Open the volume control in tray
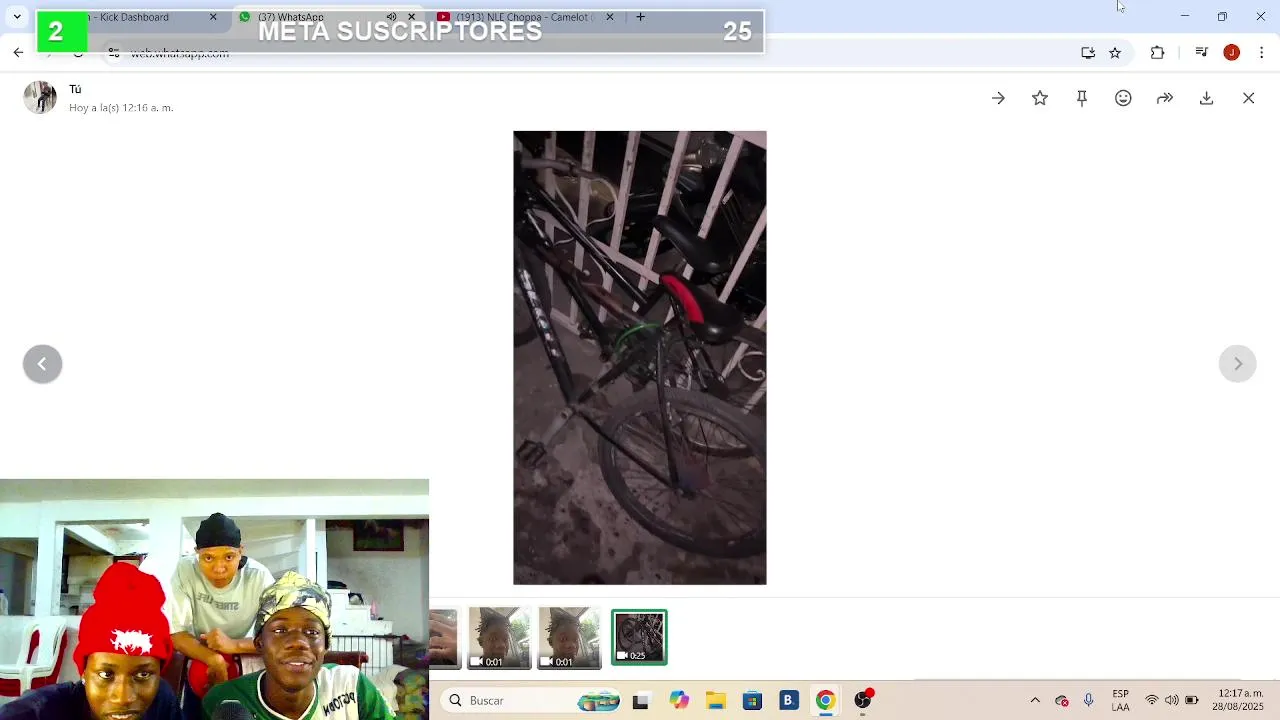Screen dimensions: 1280x720 point(1171,701)
